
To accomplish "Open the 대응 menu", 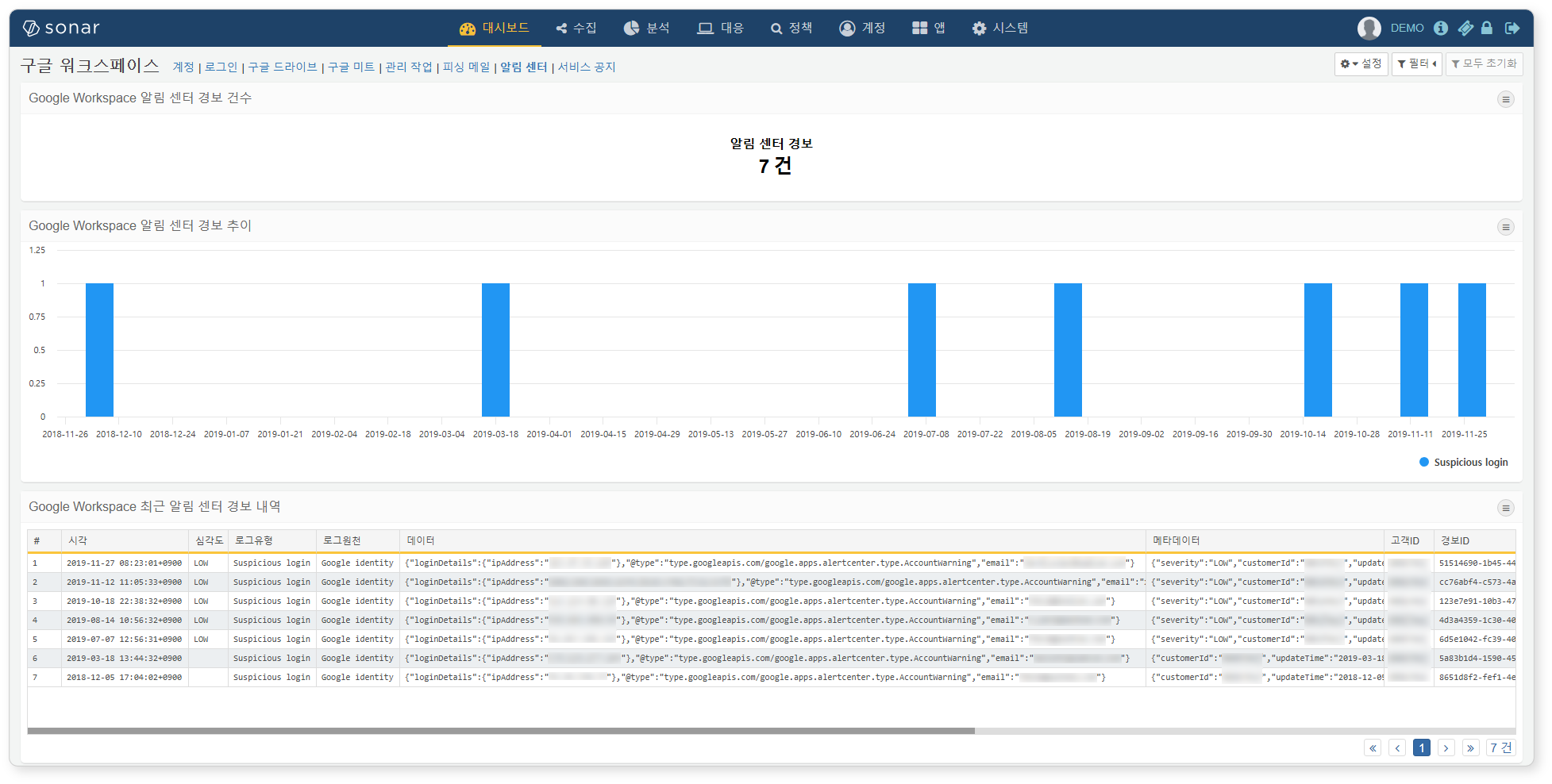I will 720,28.
